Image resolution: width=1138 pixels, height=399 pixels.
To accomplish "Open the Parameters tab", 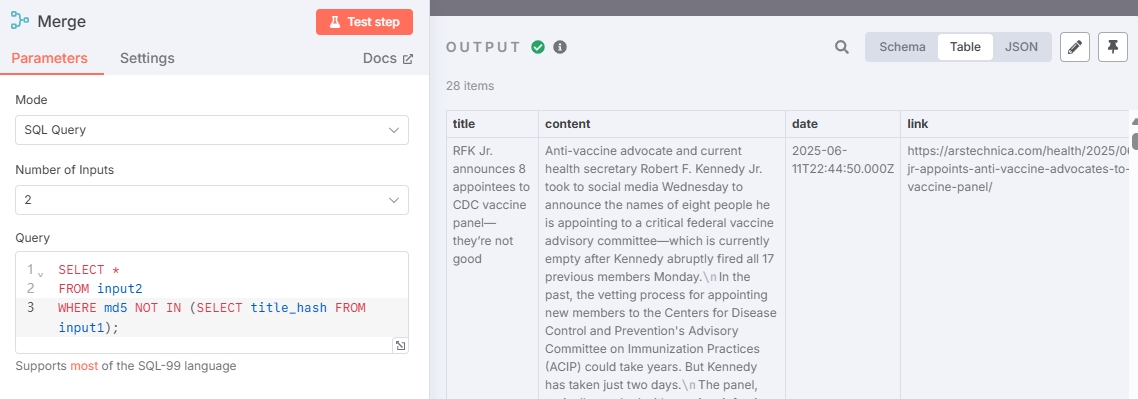I will 49,58.
